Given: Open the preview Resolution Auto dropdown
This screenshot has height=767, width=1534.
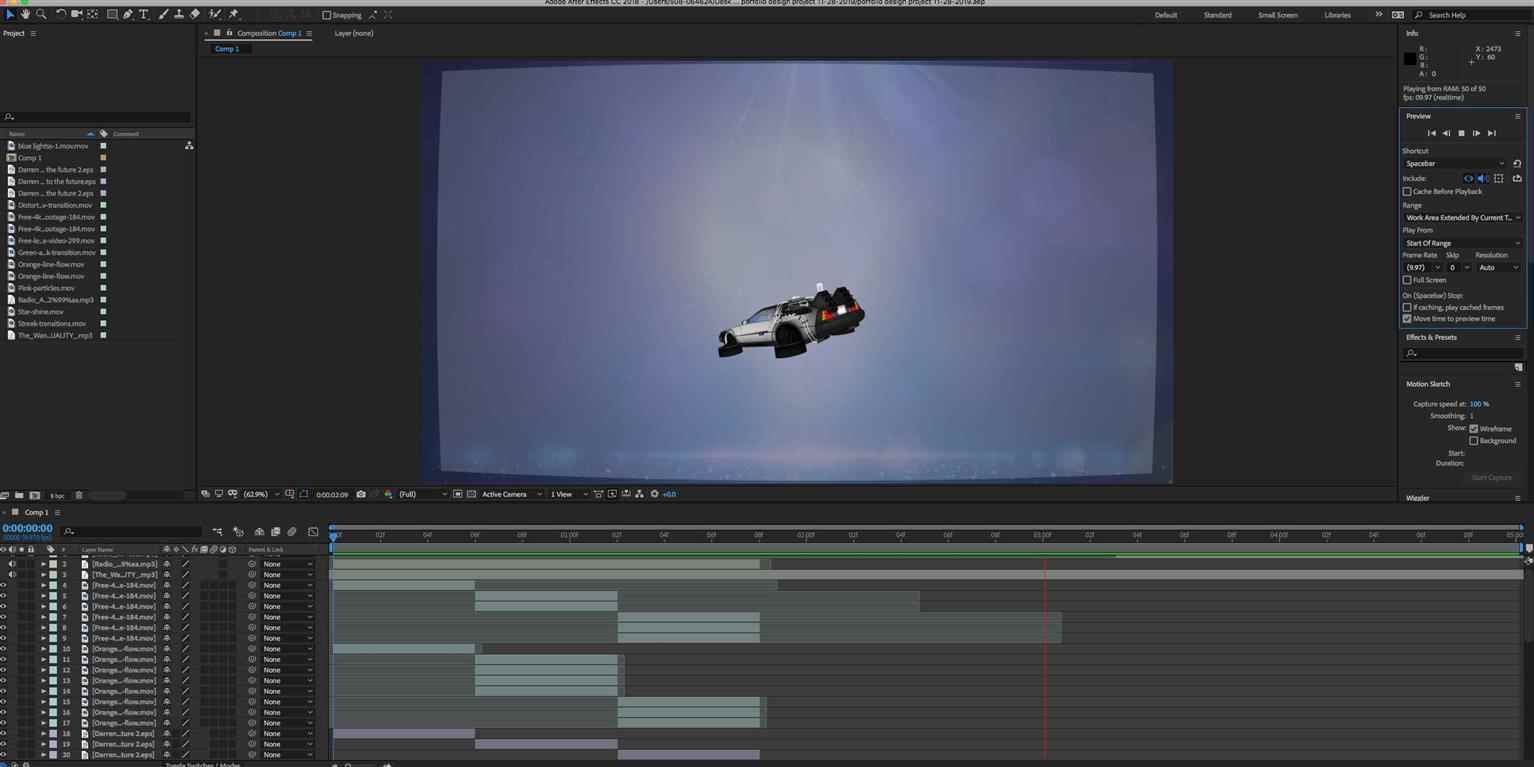Looking at the screenshot, I should click(x=1499, y=268).
